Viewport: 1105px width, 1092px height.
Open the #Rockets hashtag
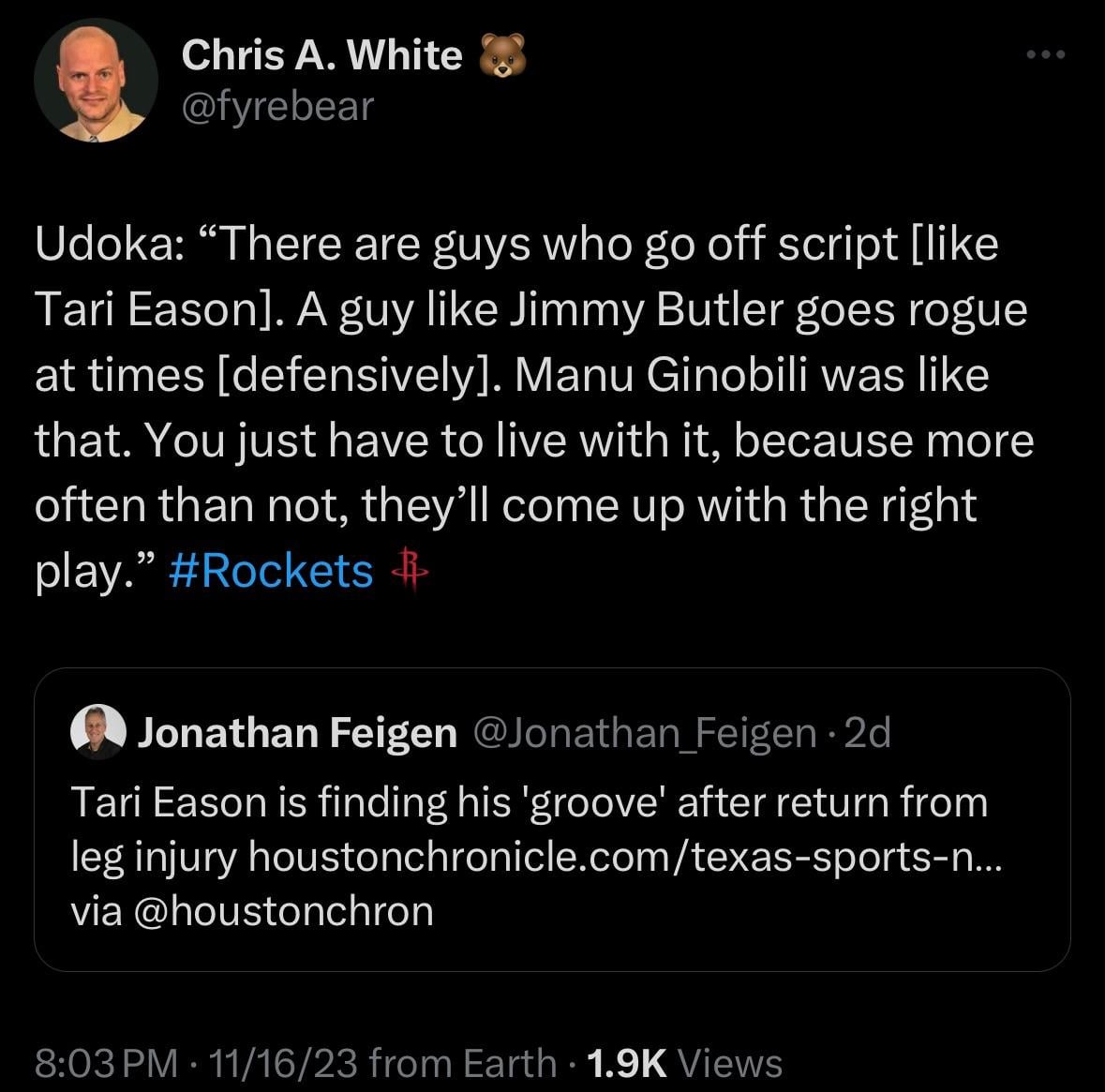272,571
